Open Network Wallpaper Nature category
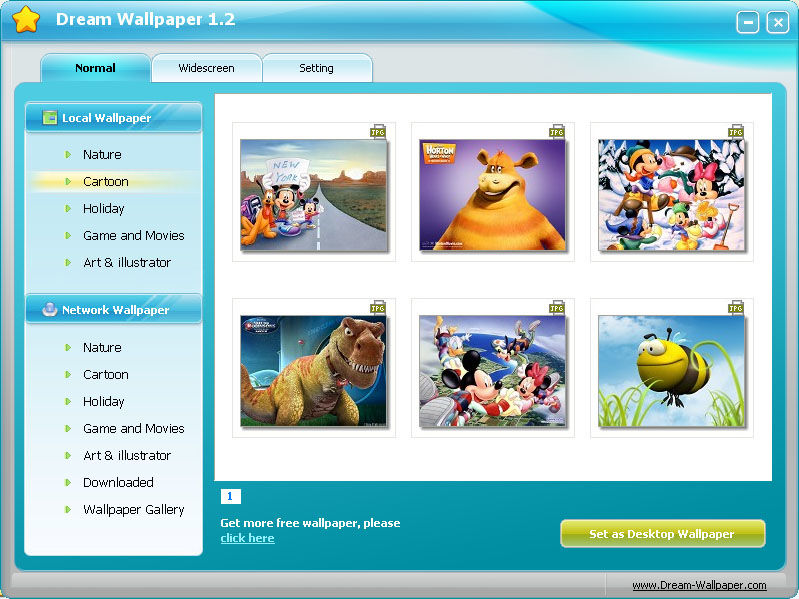This screenshot has width=799, height=599. (x=102, y=347)
